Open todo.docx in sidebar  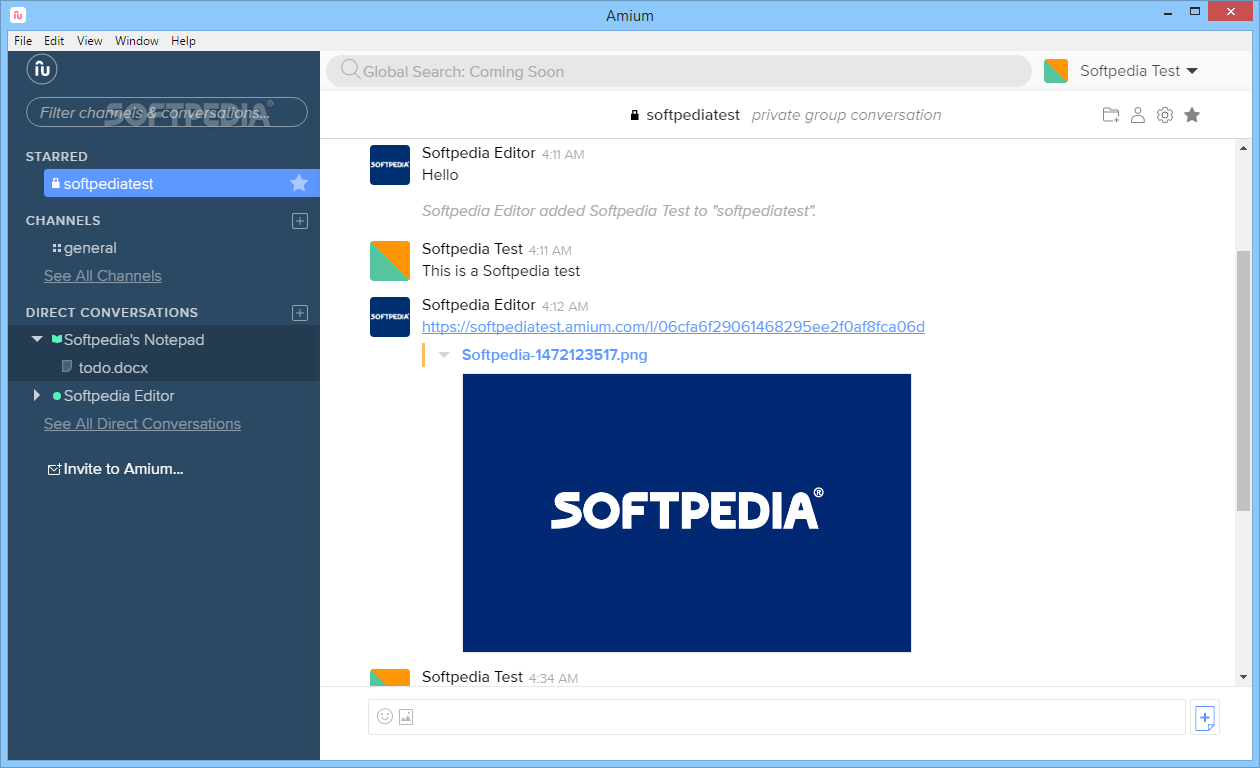pos(113,368)
